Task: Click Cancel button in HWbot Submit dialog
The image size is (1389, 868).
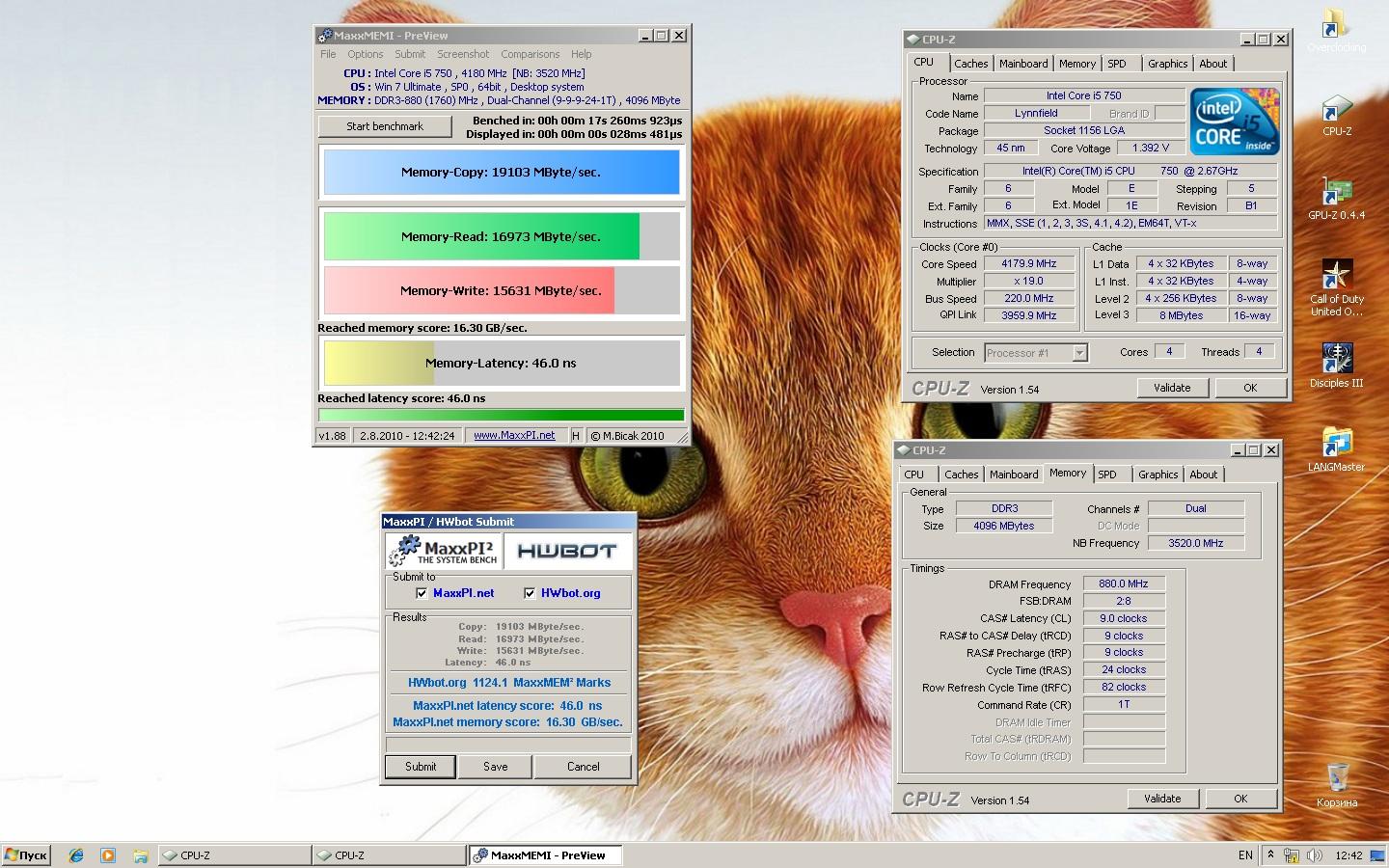Action: point(584,767)
